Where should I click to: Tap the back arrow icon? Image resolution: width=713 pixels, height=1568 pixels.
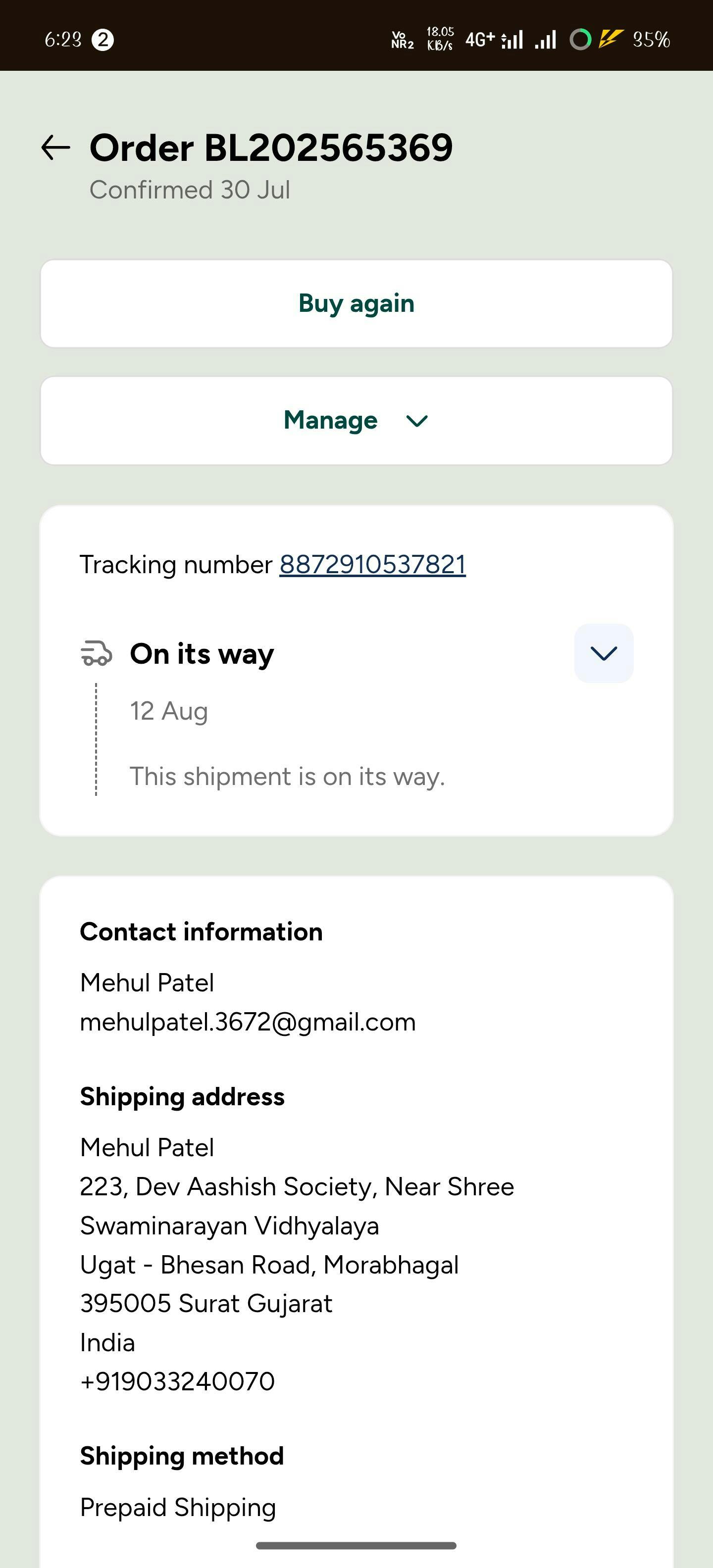point(56,148)
